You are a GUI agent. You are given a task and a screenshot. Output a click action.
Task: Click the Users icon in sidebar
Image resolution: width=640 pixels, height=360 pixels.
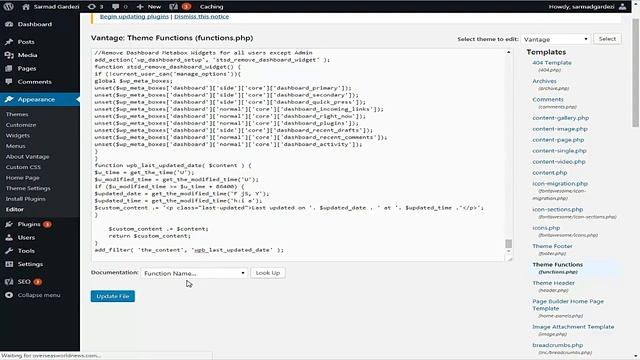click(x=9, y=238)
